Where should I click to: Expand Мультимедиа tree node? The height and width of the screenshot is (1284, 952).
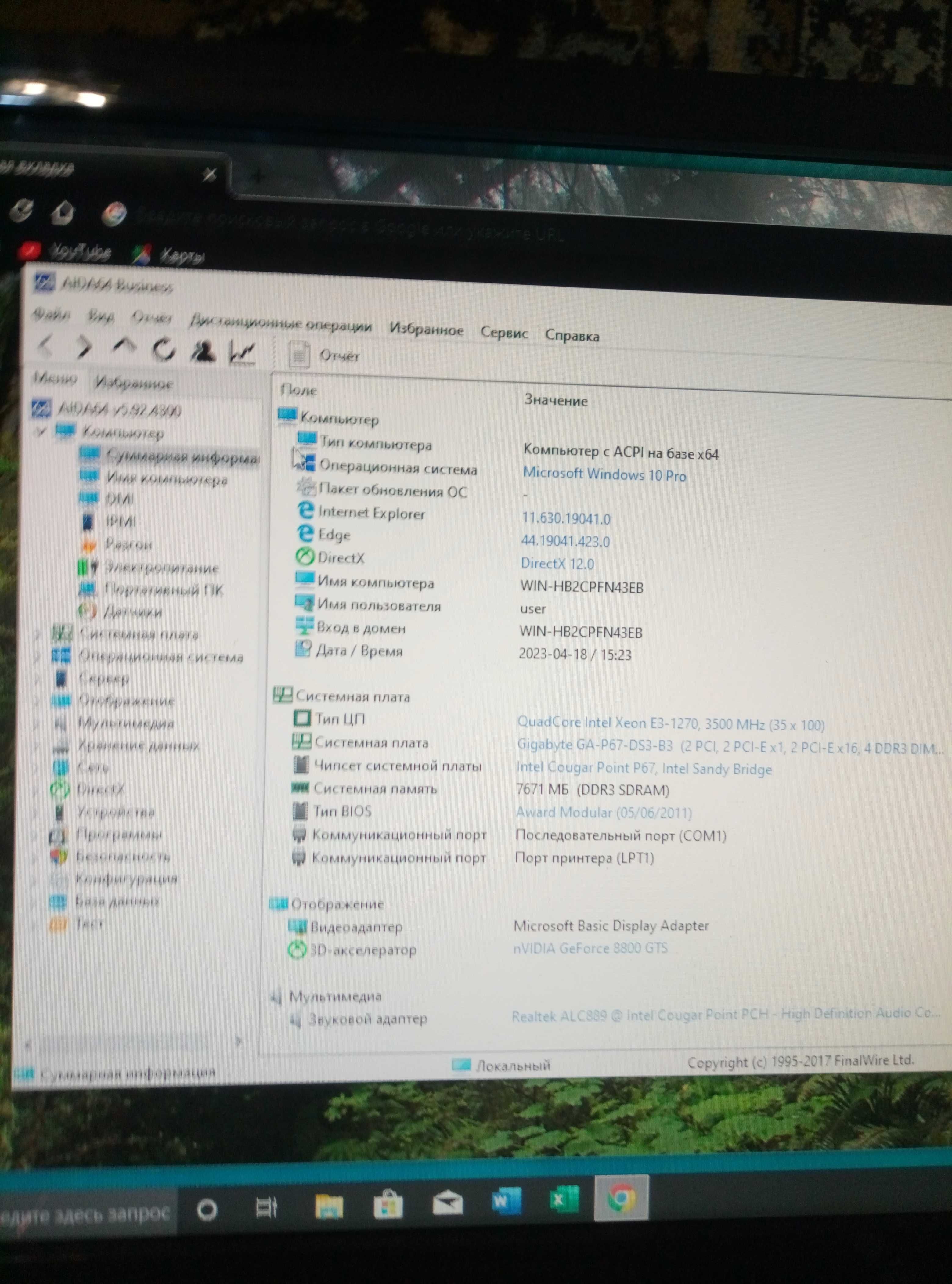point(37,723)
